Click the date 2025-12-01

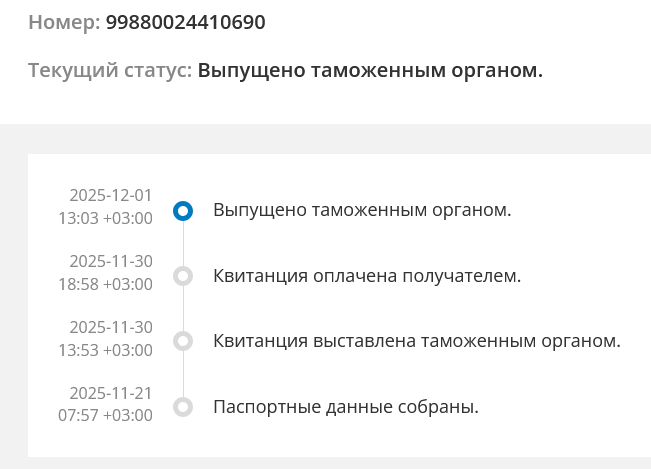[x=110, y=195]
